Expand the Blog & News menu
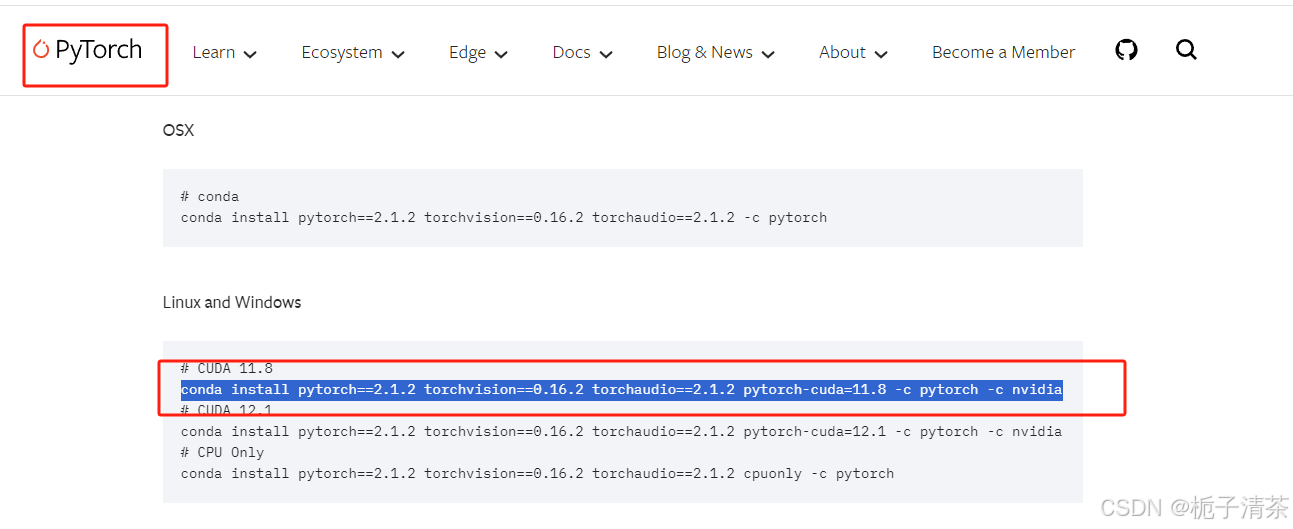The width and height of the screenshot is (1293, 529). click(x=715, y=52)
